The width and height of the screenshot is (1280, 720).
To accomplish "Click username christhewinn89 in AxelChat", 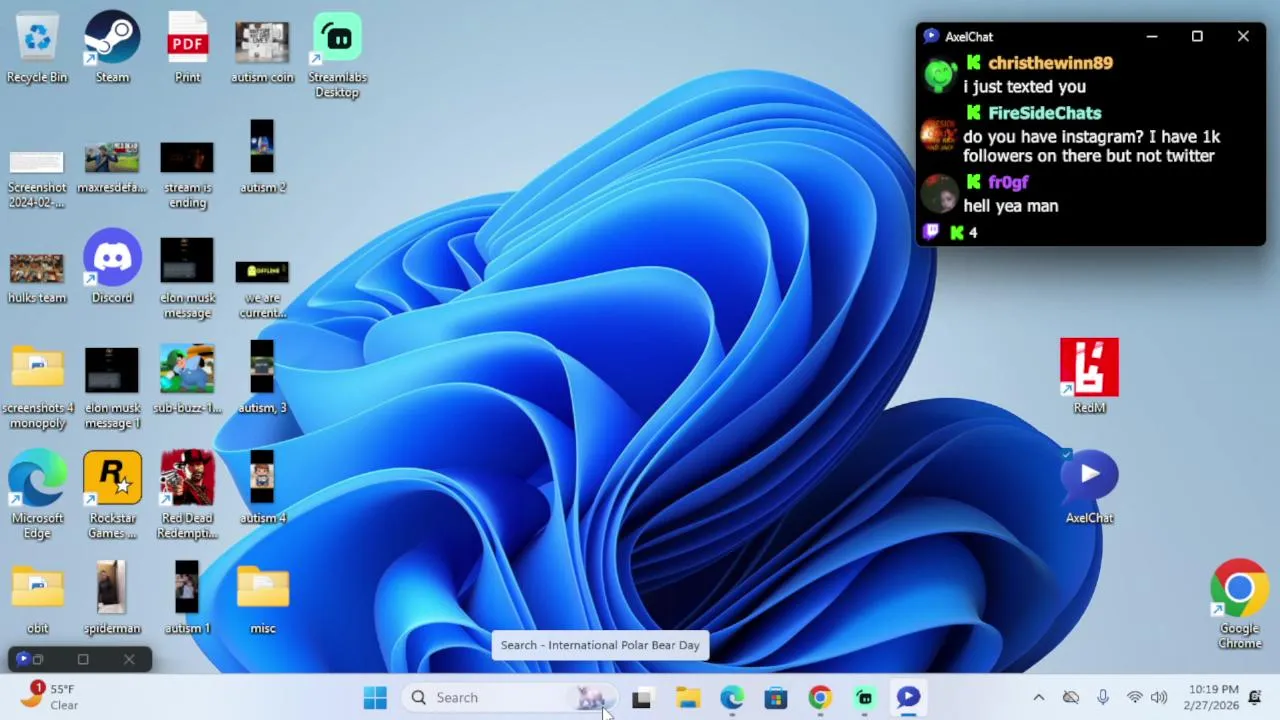I will [1050, 63].
